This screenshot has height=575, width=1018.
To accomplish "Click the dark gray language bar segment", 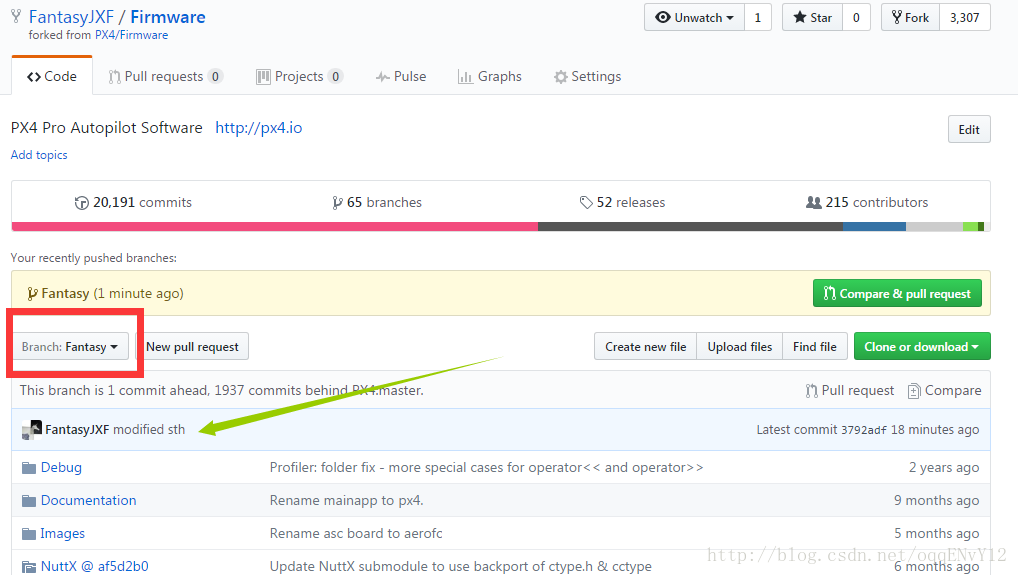I will (690, 226).
